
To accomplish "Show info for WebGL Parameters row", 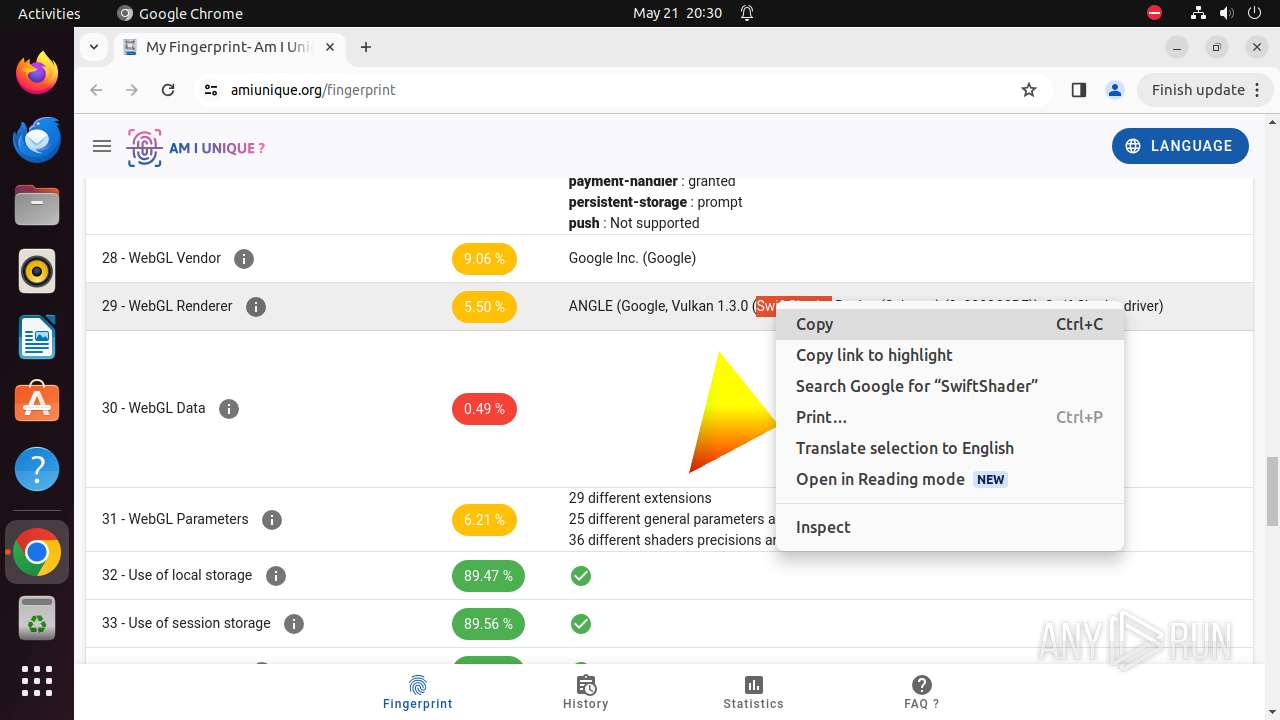I will pyautogui.click(x=272, y=520).
